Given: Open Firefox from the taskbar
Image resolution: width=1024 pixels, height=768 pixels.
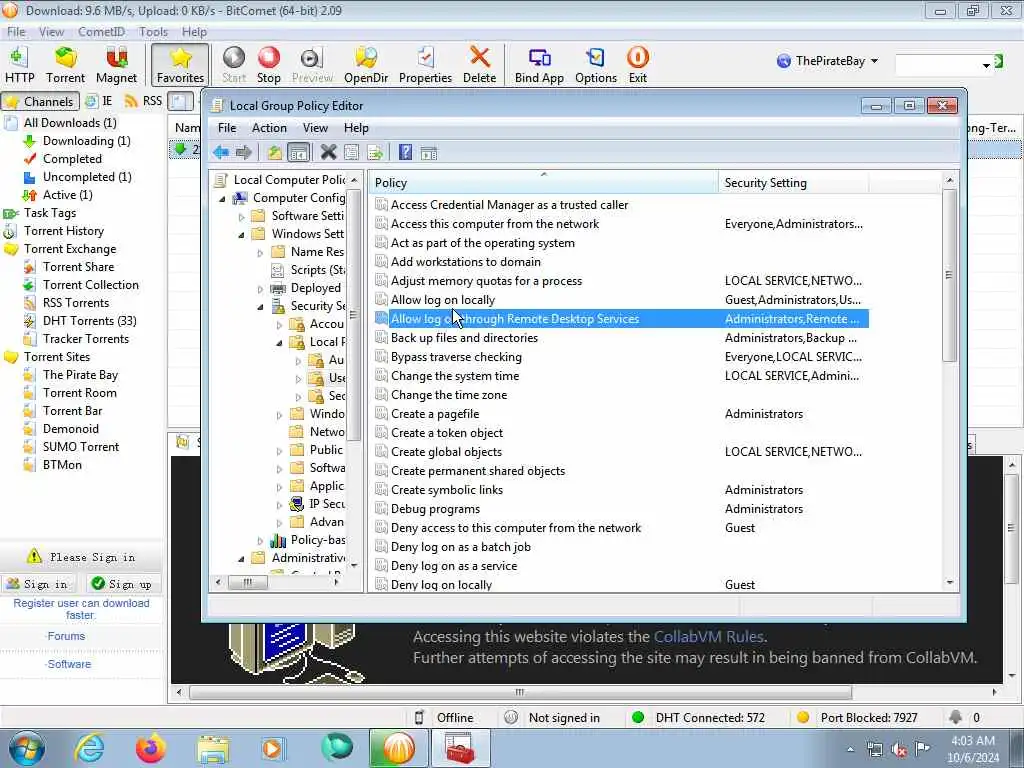Looking at the screenshot, I should 150,748.
